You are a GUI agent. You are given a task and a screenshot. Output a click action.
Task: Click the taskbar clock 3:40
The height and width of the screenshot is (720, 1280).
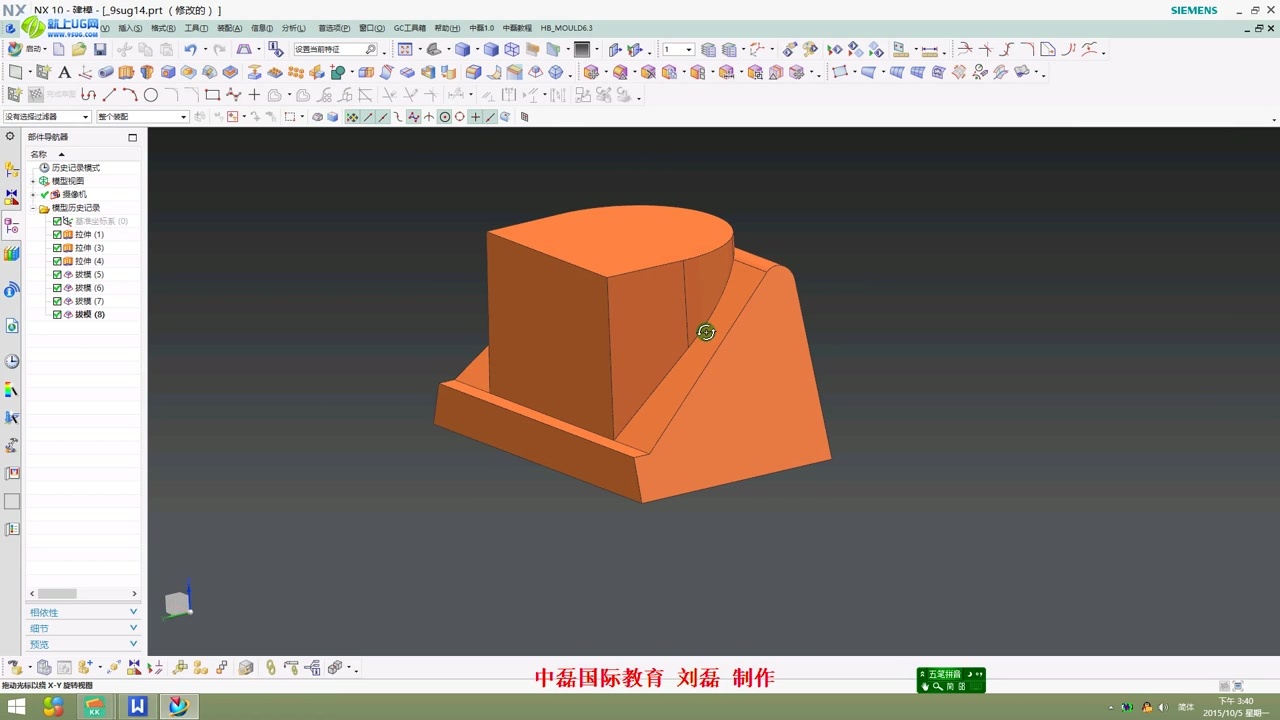click(1236, 707)
